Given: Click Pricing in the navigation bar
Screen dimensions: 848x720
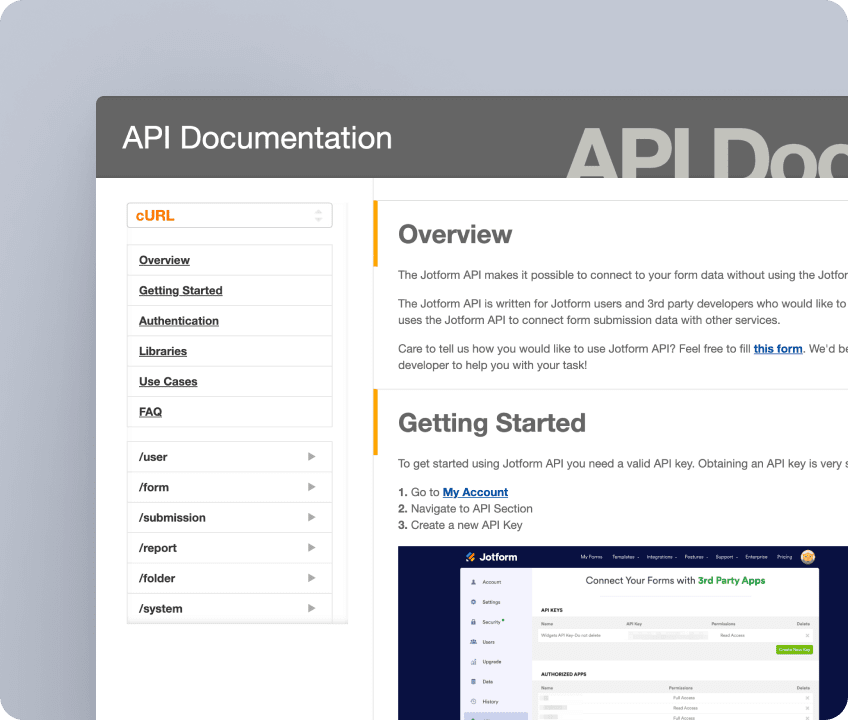Looking at the screenshot, I should pos(783,555).
